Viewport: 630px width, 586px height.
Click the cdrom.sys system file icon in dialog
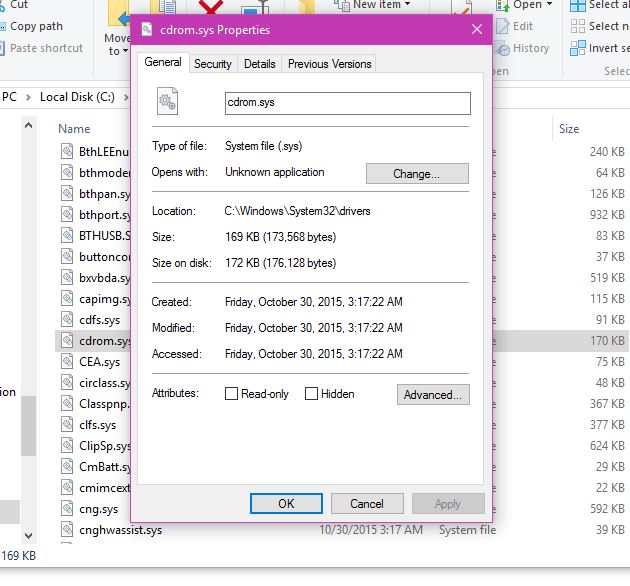167,101
